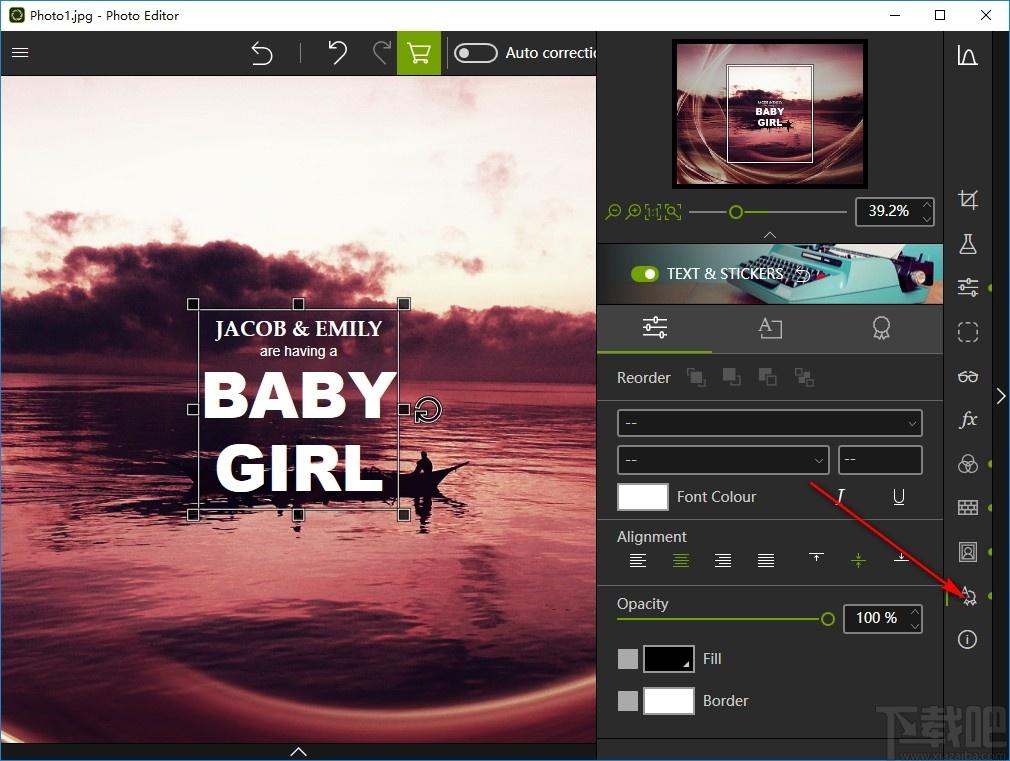Select the Crop tool in sidebar
This screenshot has width=1010, height=761.
click(967, 199)
